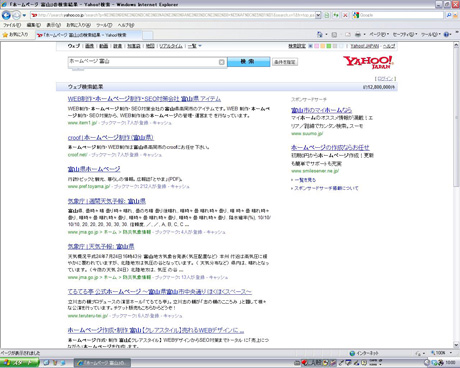This screenshot has width=460, height=368.
Task: Expand the 一覧 category dropdown
Action: 195,46
